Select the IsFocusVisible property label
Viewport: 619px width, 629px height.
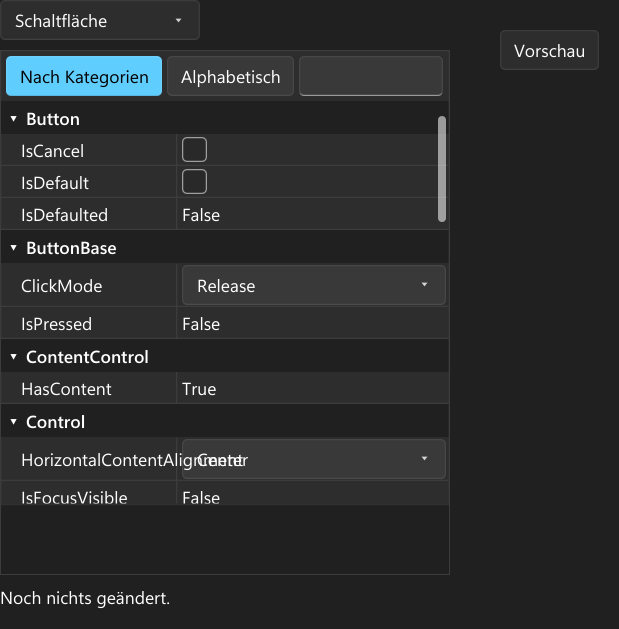point(74,497)
